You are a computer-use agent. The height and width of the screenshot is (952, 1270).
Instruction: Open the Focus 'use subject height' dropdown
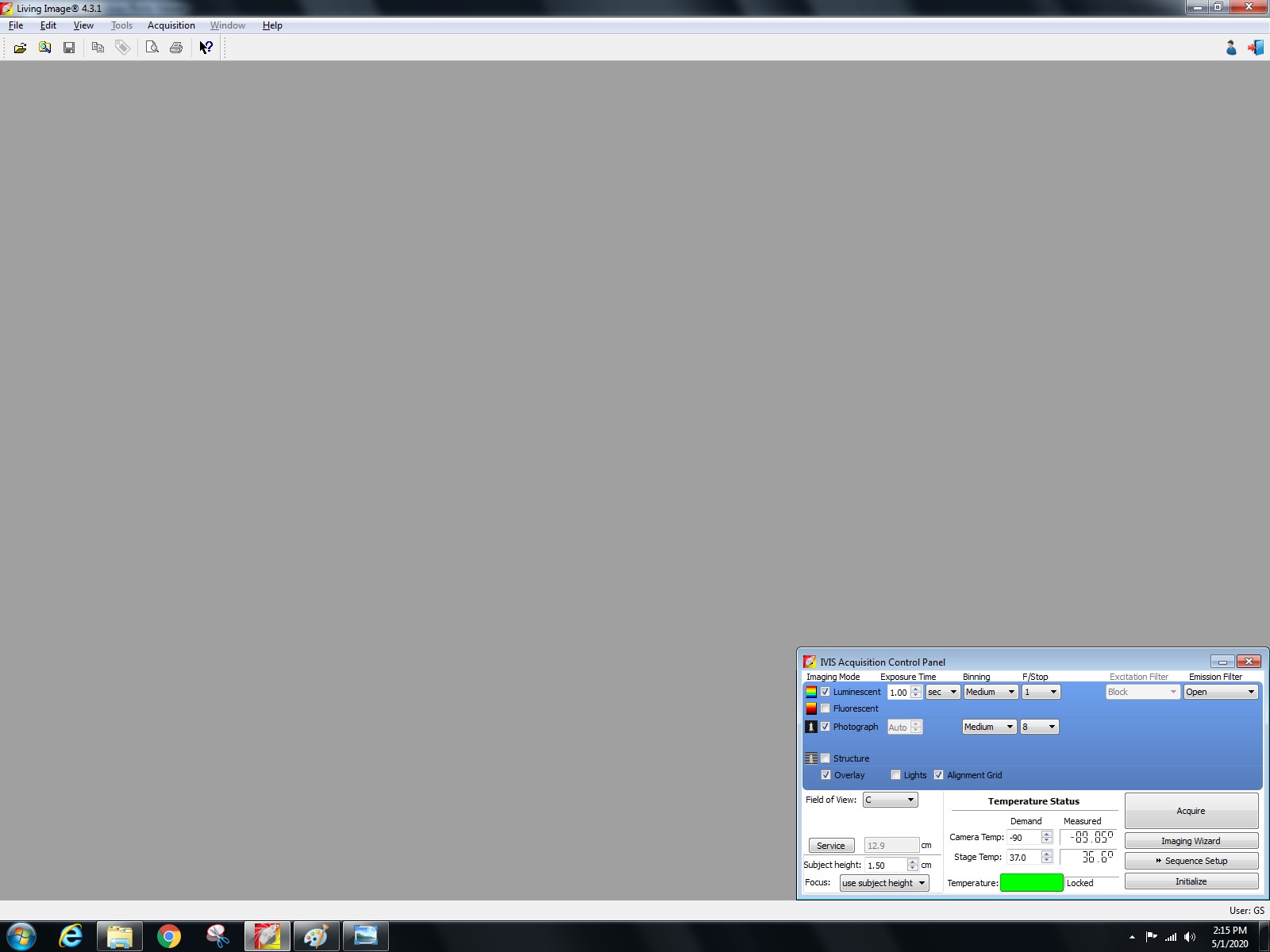pyautogui.click(x=884, y=883)
